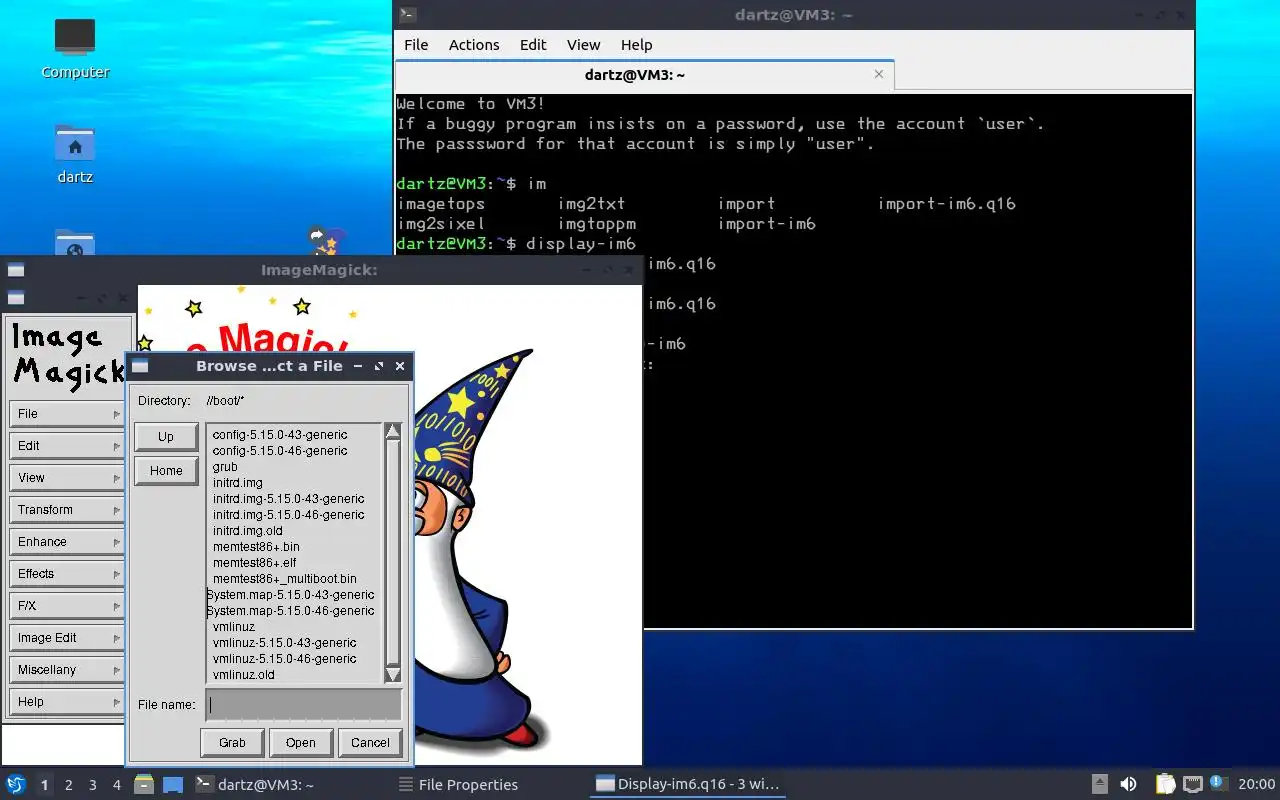Click the Cancel button in file dialog
Image resolution: width=1280 pixels, height=800 pixels.
[x=370, y=743]
